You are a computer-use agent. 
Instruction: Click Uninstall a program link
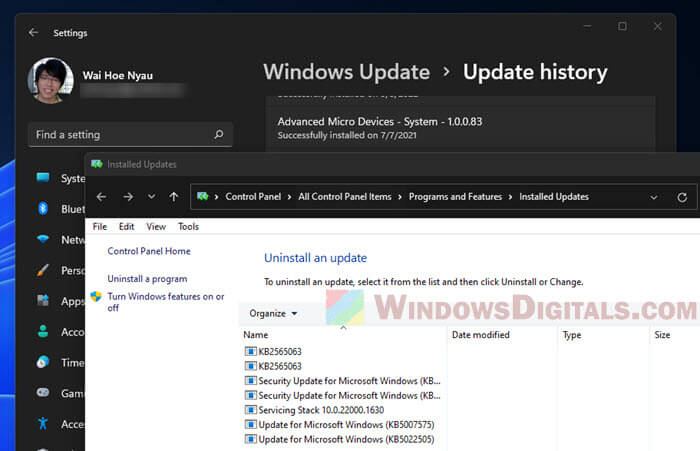point(147,279)
